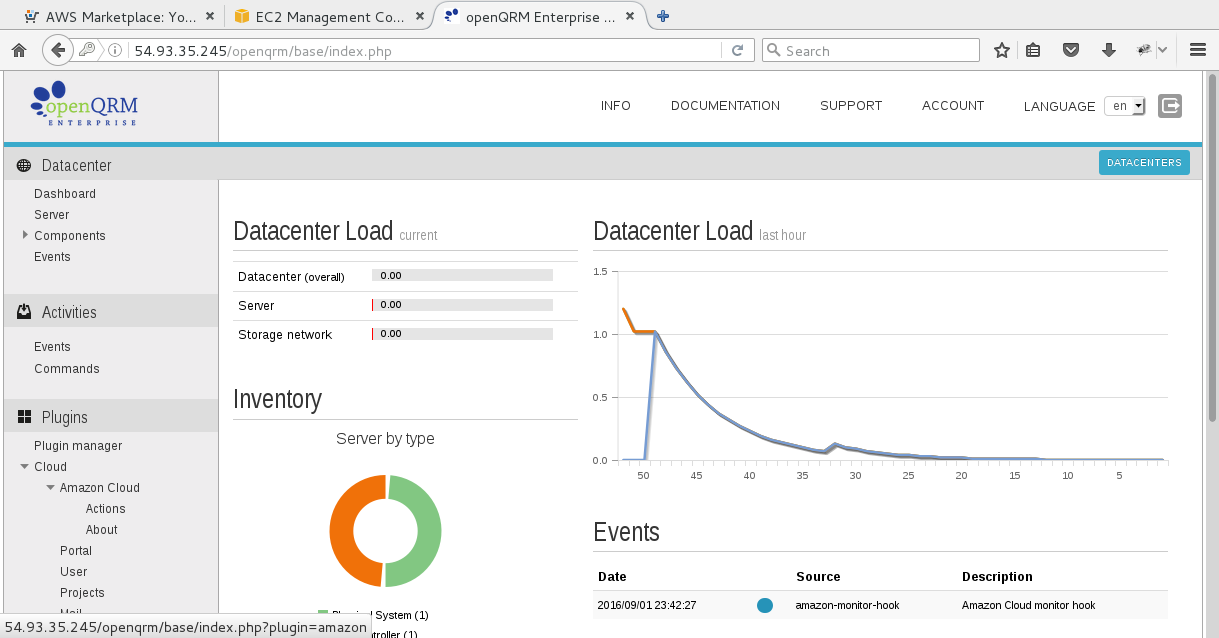Image resolution: width=1219 pixels, height=638 pixels.
Task: Select Cloud in the Plugins tree
Action: coord(50,466)
